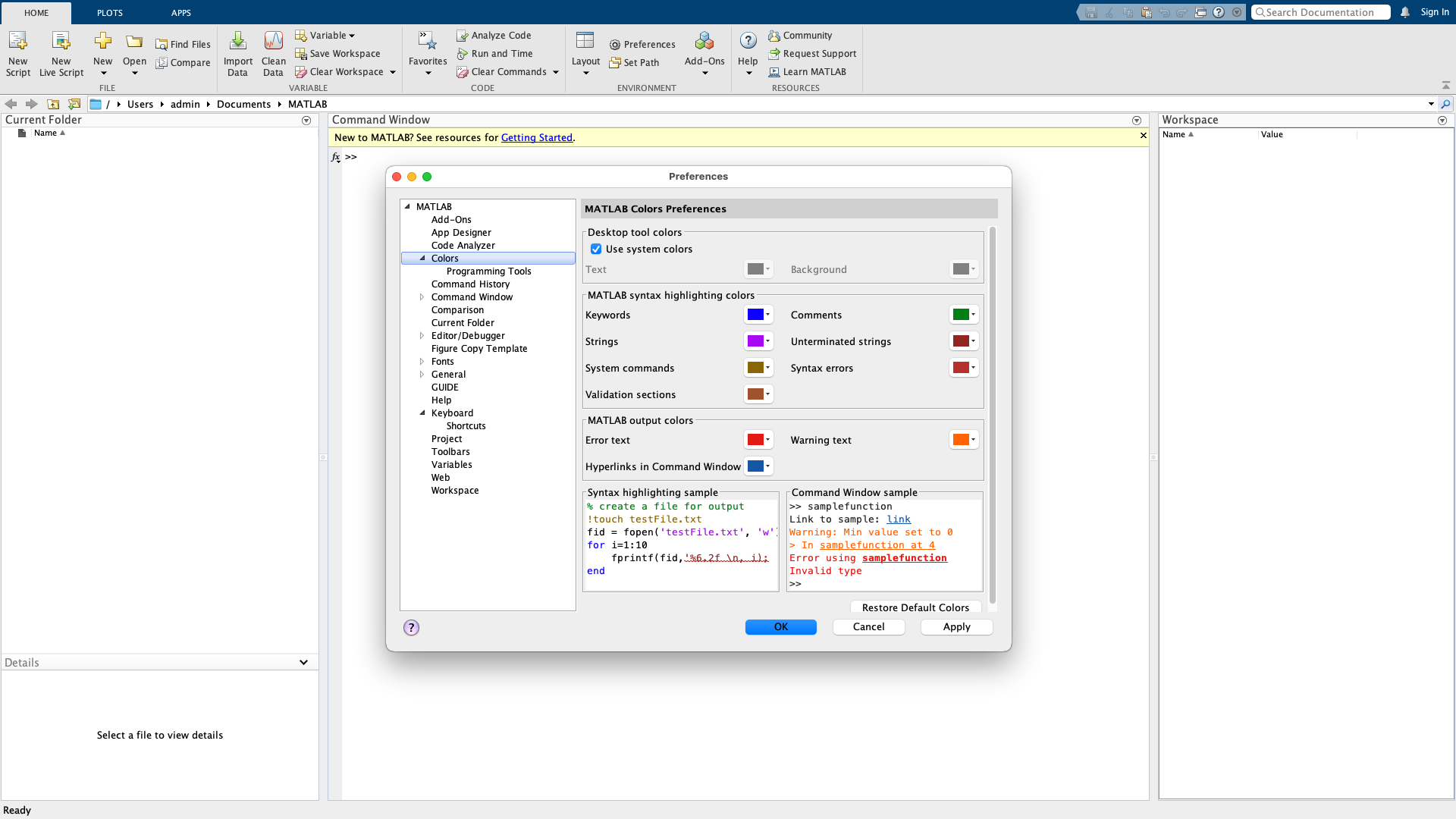Click the Preferences dialog help icon

[411, 627]
